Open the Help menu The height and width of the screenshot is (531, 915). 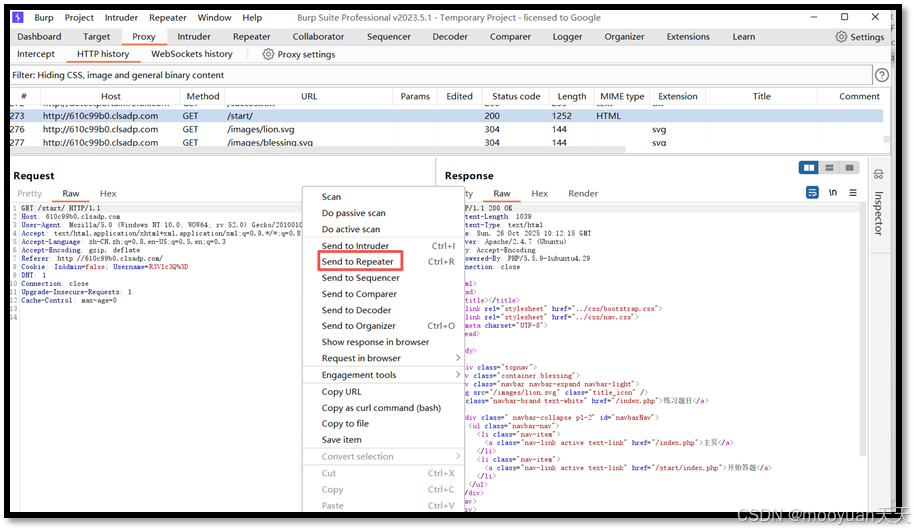[x=252, y=18]
